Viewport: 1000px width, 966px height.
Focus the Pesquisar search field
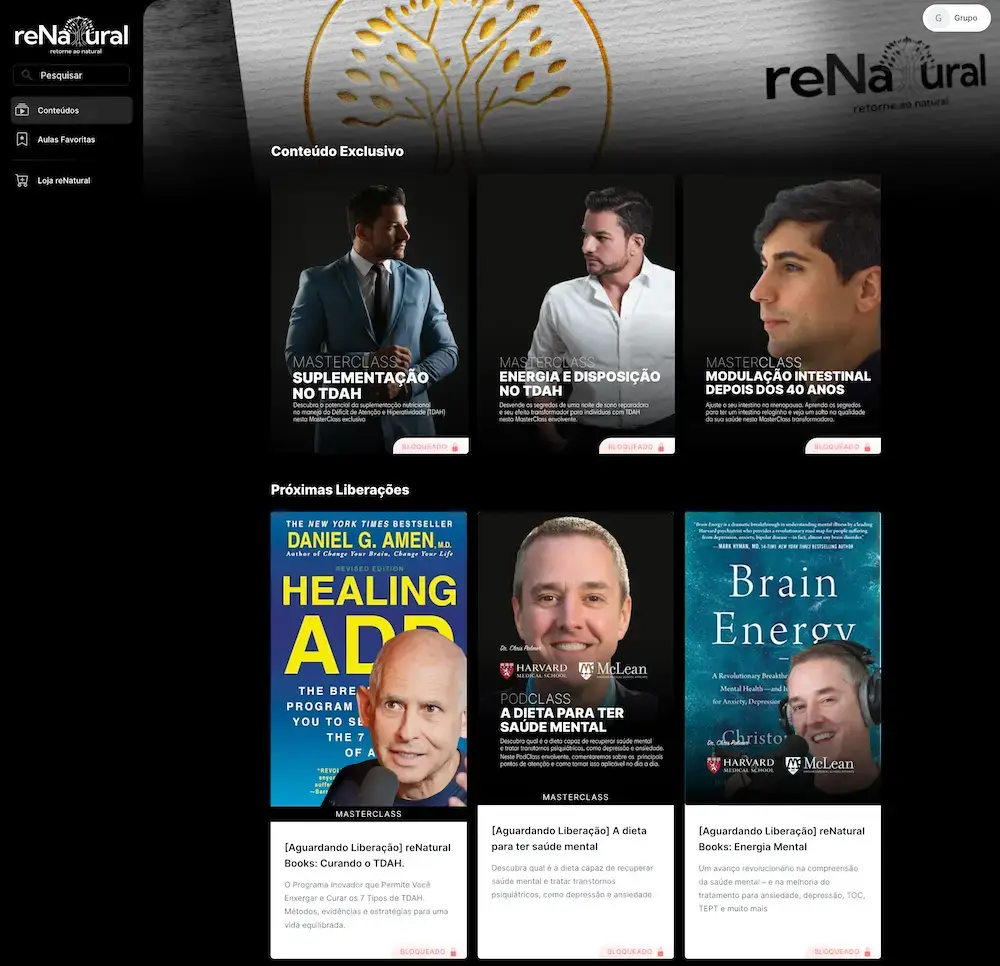(x=71, y=75)
